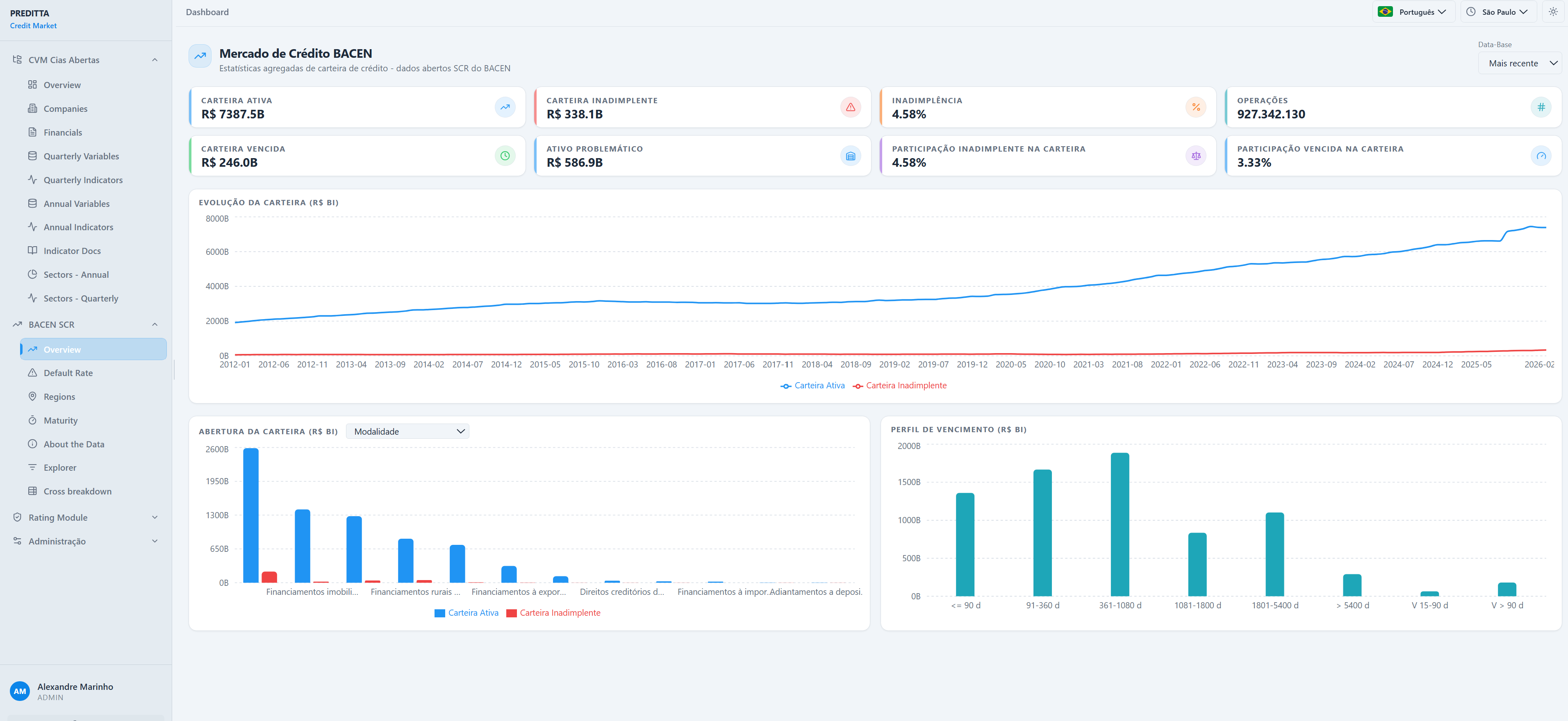Screen dimensions: 1568x721
Task: Click the 361-1080 d maturity bar
Action: point(1120,524)
